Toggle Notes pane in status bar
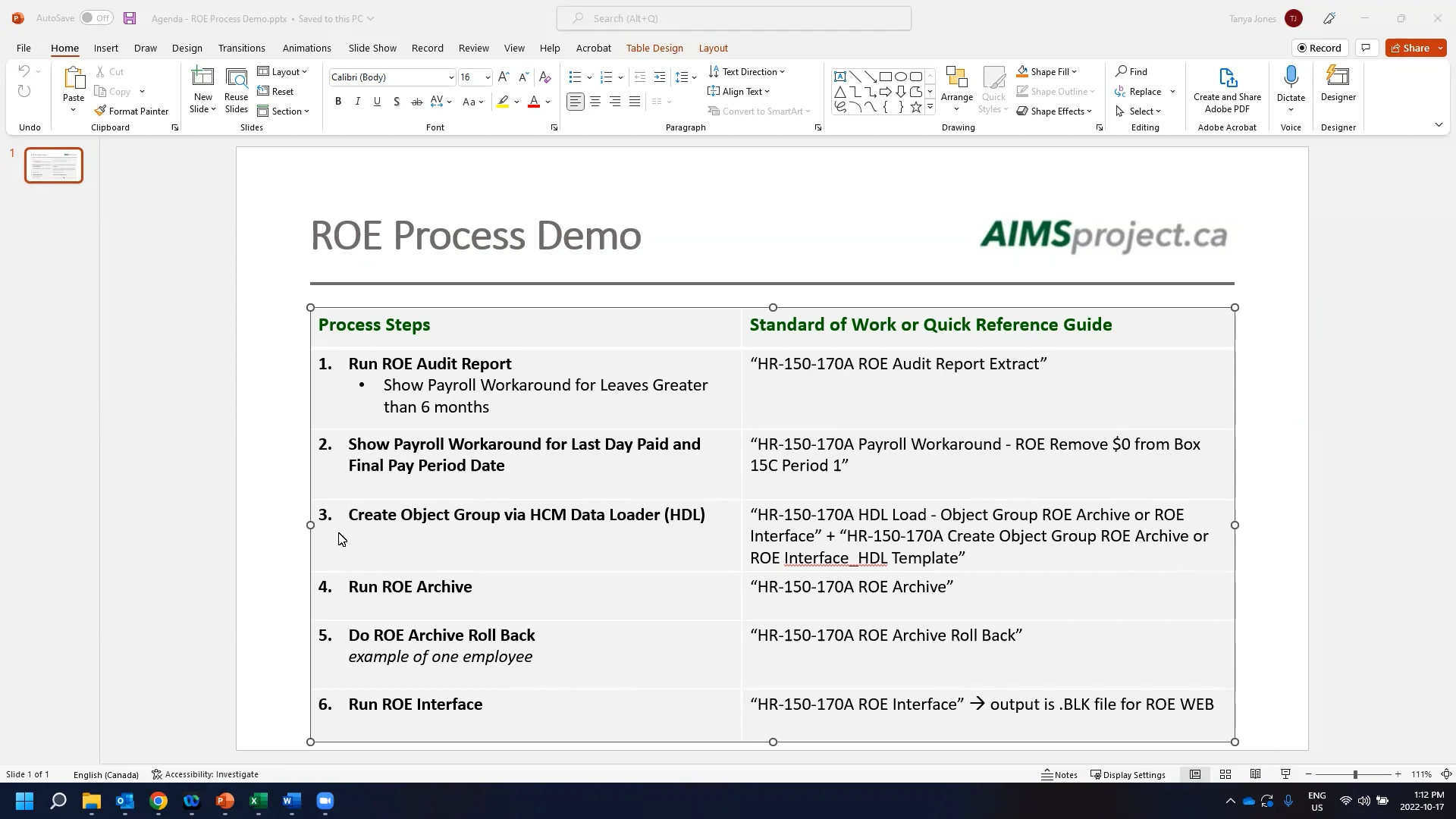1456x819 pixels. pyautogui.click(x=1059, y=774)
